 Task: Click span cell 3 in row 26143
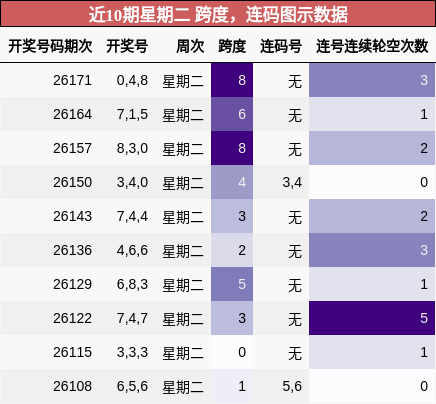232,216
